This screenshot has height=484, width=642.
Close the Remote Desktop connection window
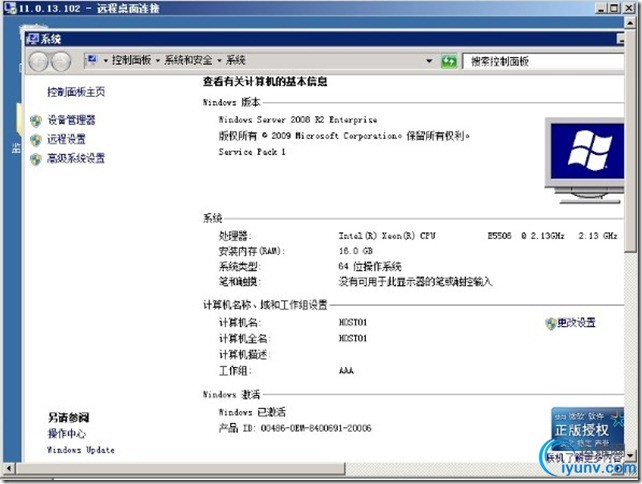[629, 8]
